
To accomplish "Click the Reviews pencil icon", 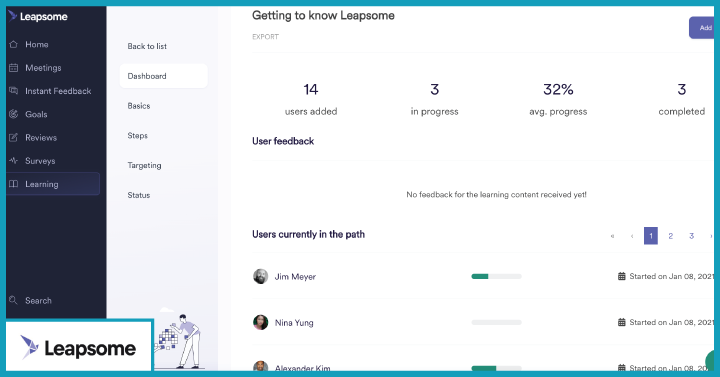I will coord(14,137).
